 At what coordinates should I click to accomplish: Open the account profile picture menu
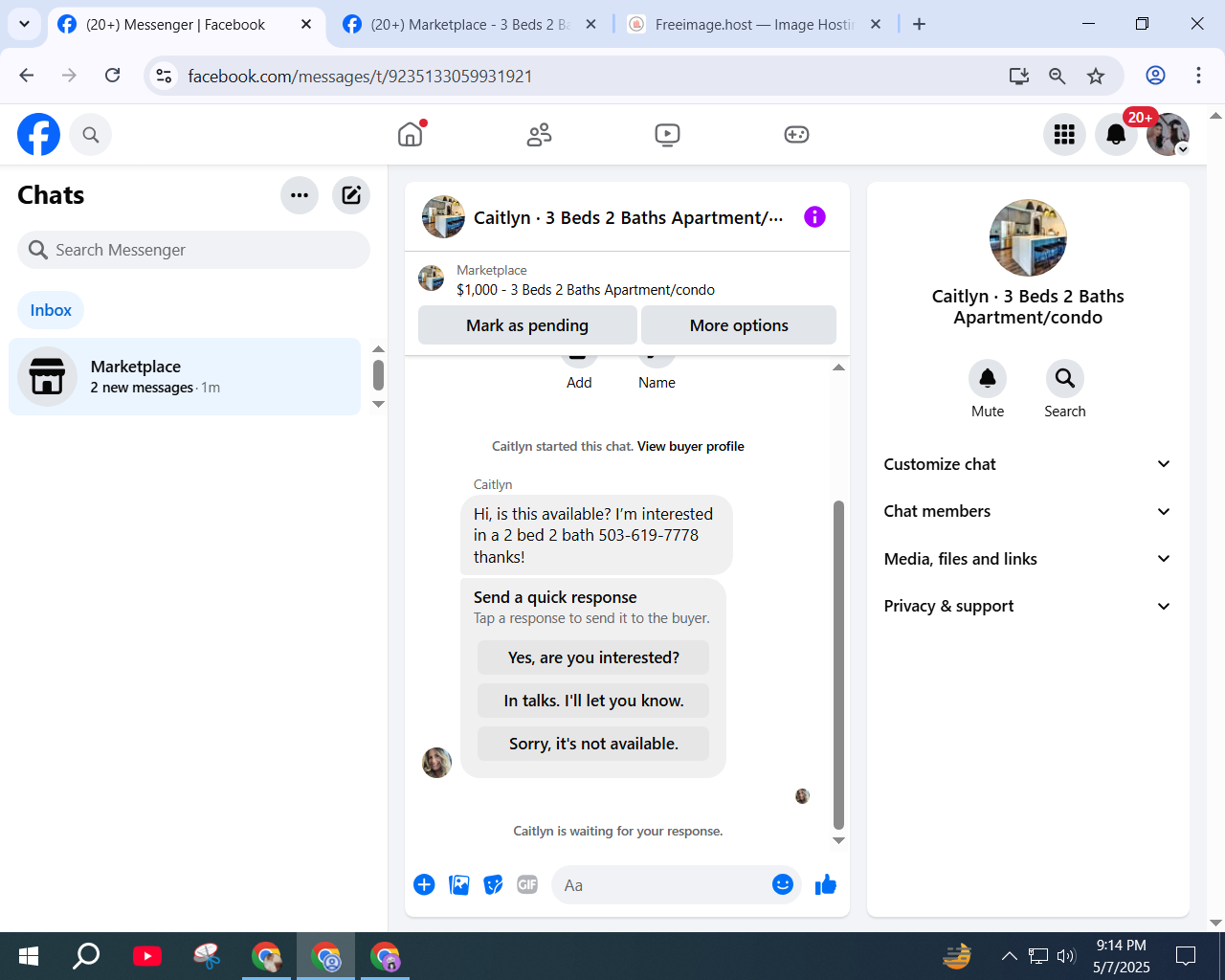1168,135
